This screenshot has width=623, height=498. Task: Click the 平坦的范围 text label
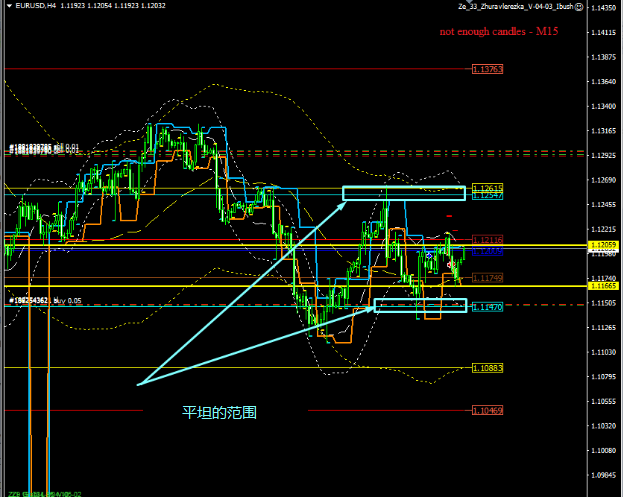pos(219,411)
